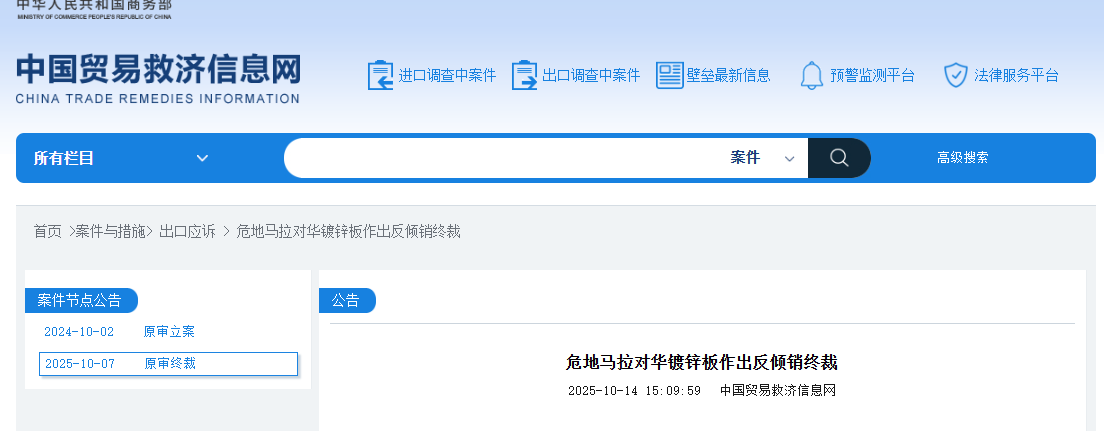Click the chevron next to 所有栏目

pos(202,158)
